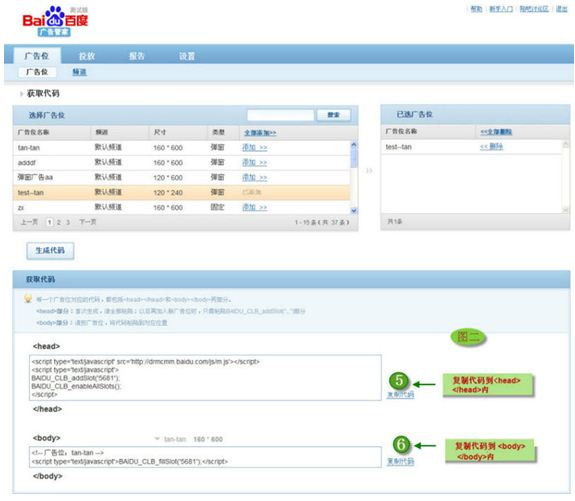Open the 帮助 help link
The image size is (575, 501).
[476, 9]
